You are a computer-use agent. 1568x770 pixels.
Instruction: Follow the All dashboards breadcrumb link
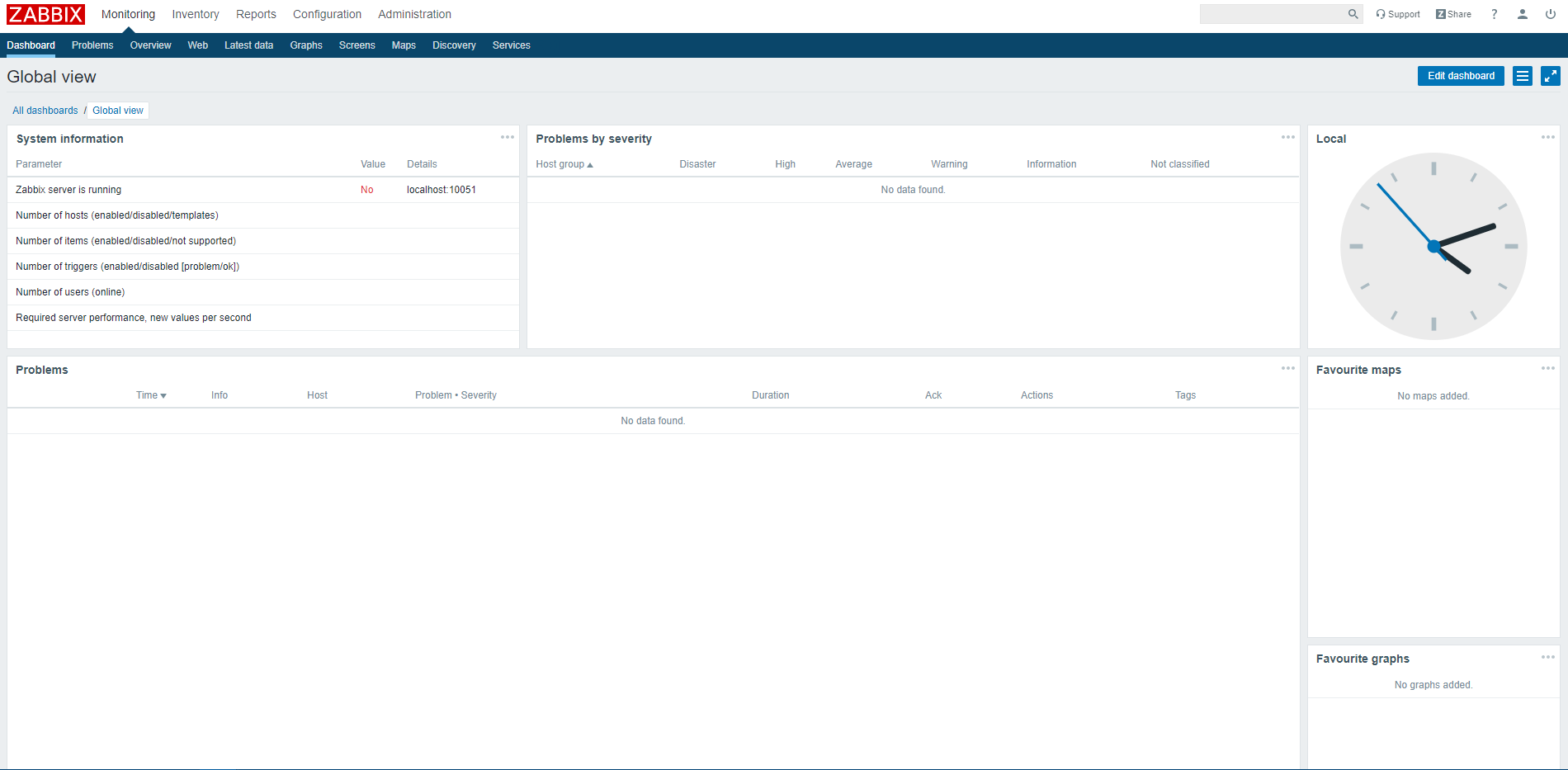point(45,111)
